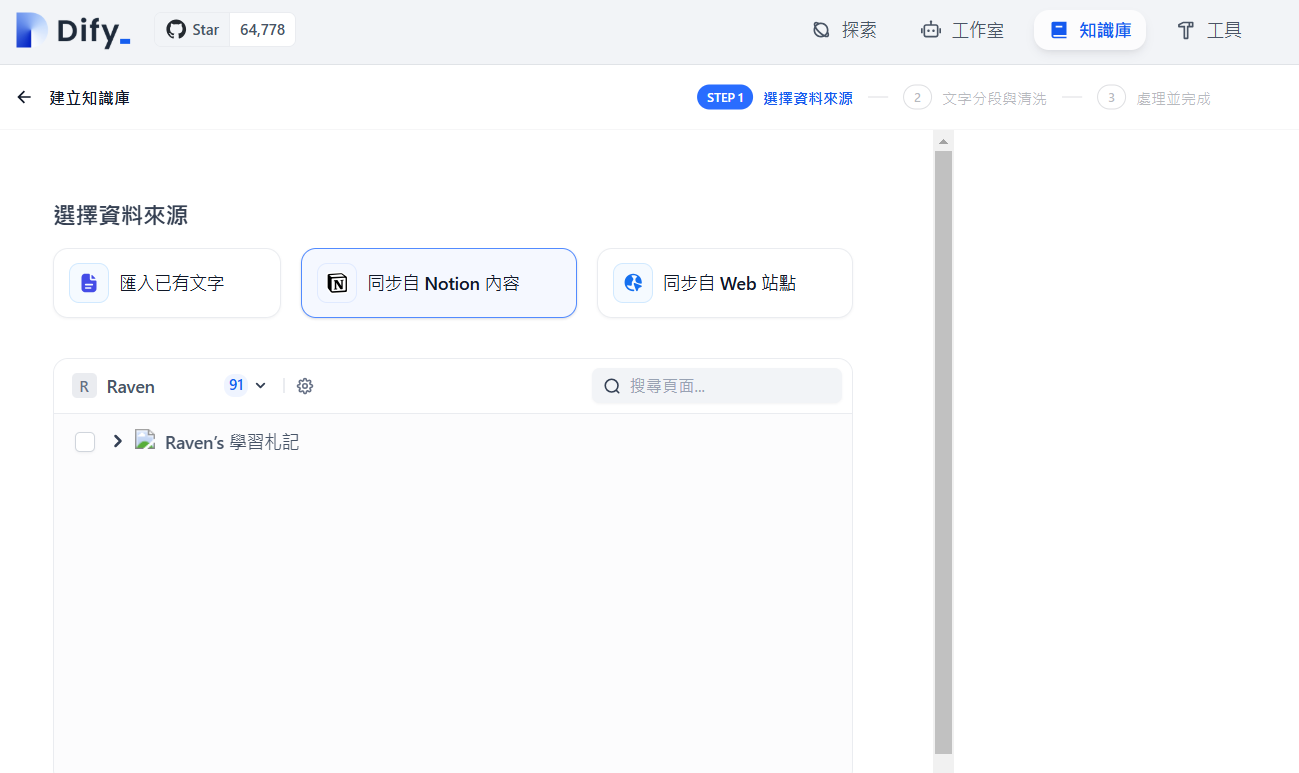Click the GitHub octocat icon
Image resolution: width=1299 pixels, height=773 pixels.
click(176, 30)
